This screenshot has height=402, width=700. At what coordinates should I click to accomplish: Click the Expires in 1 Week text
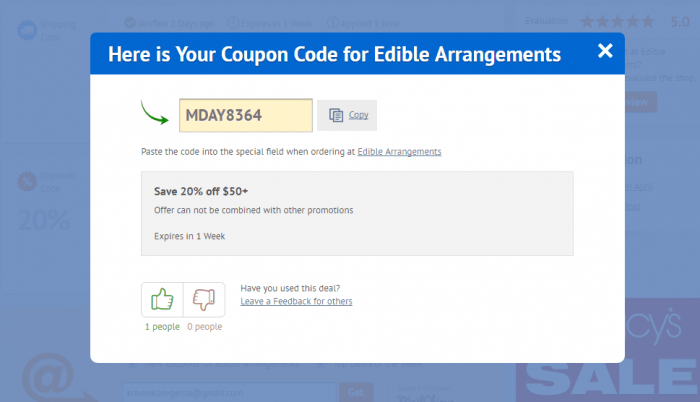pyautogui.click(x=189, y=237)
